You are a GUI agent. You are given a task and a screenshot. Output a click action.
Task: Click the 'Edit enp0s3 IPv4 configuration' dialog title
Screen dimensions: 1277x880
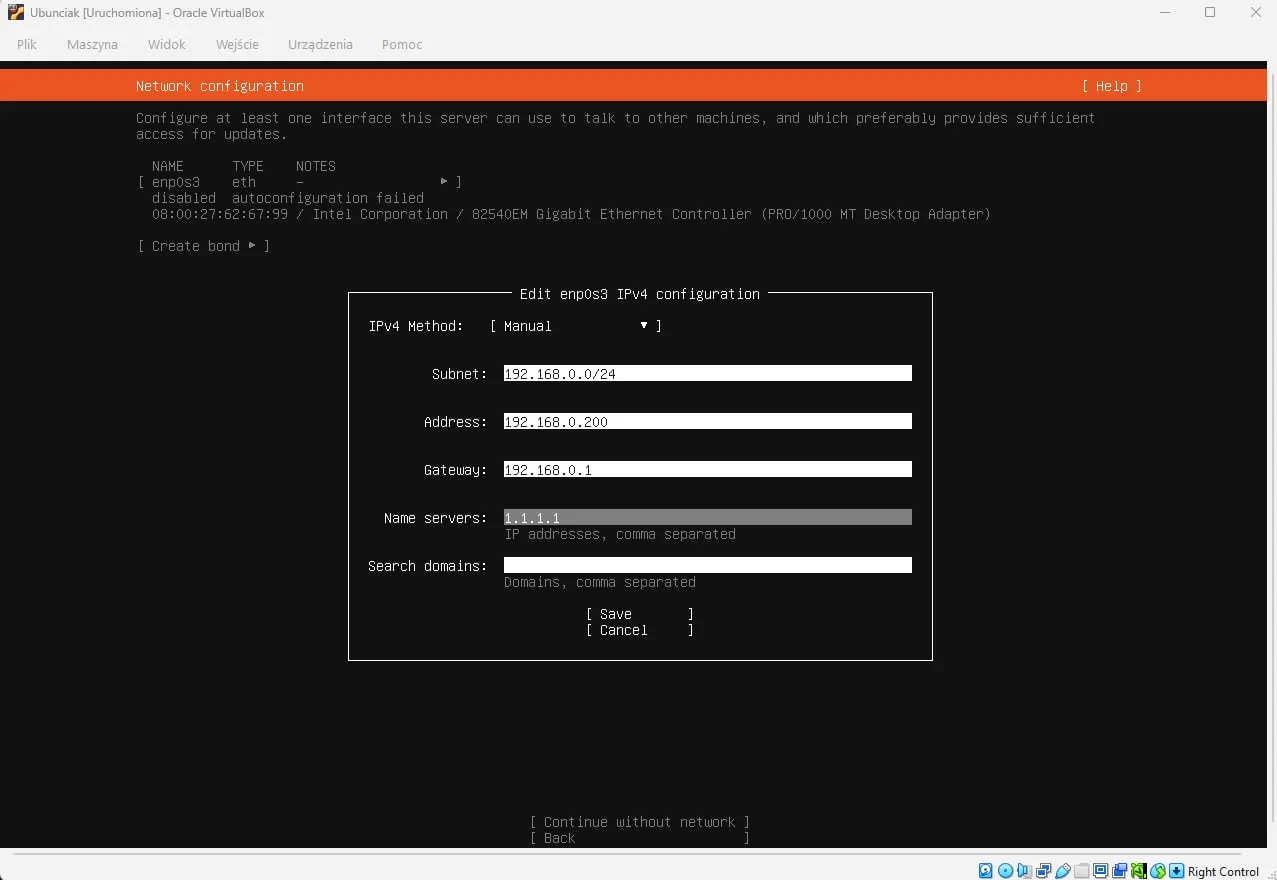[640, 294]
